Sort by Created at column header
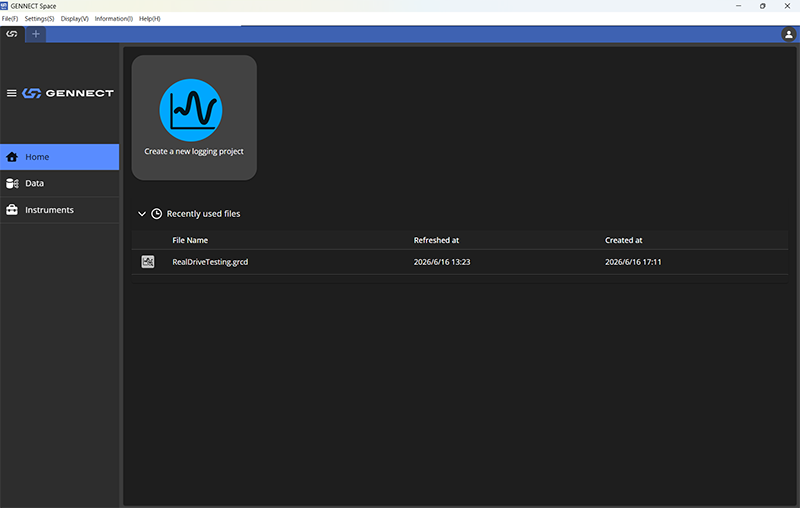Viewport: 800px width, 508px height. click(623, 240)
